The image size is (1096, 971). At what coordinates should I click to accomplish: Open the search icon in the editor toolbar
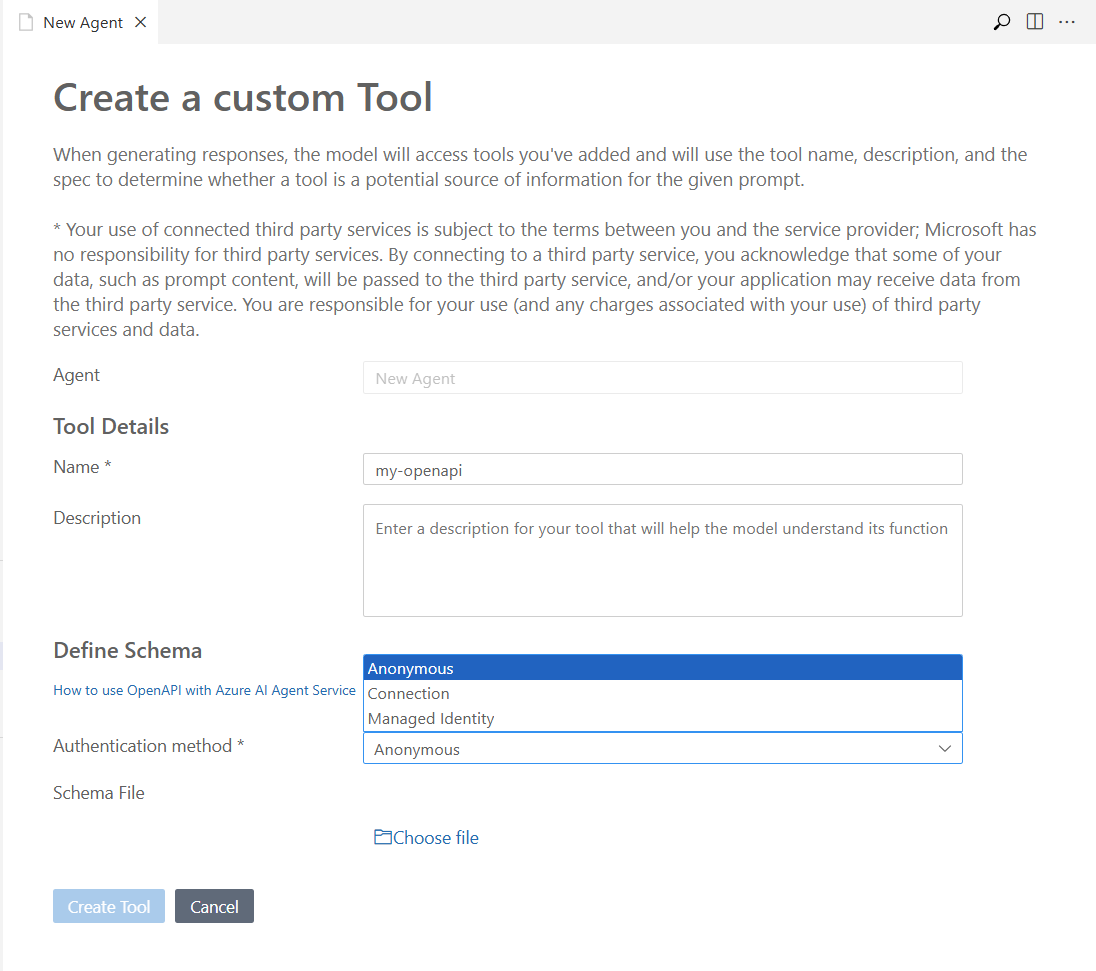coord(1001,21)
